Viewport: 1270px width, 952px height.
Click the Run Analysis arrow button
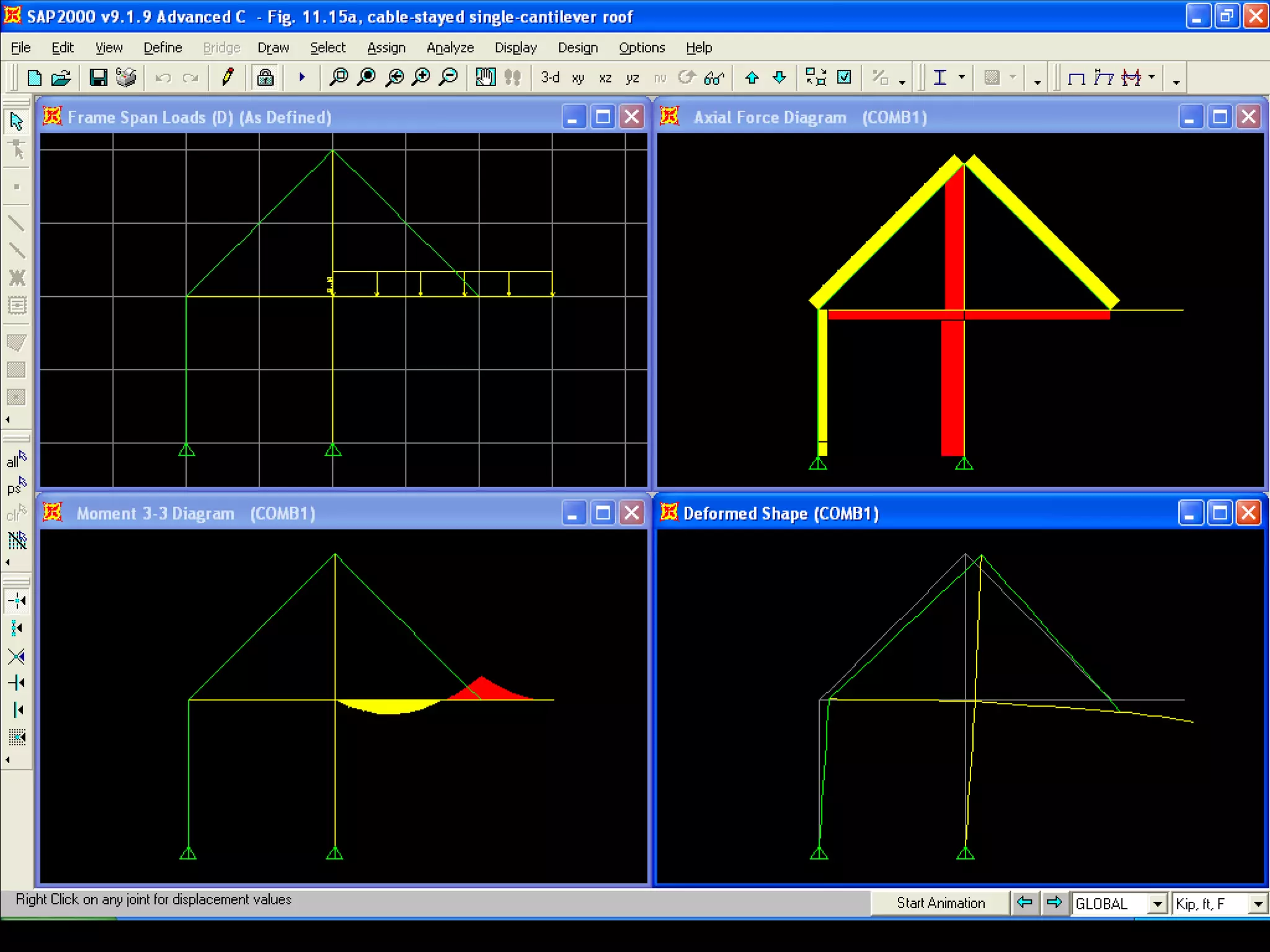[x=302, y=77]
